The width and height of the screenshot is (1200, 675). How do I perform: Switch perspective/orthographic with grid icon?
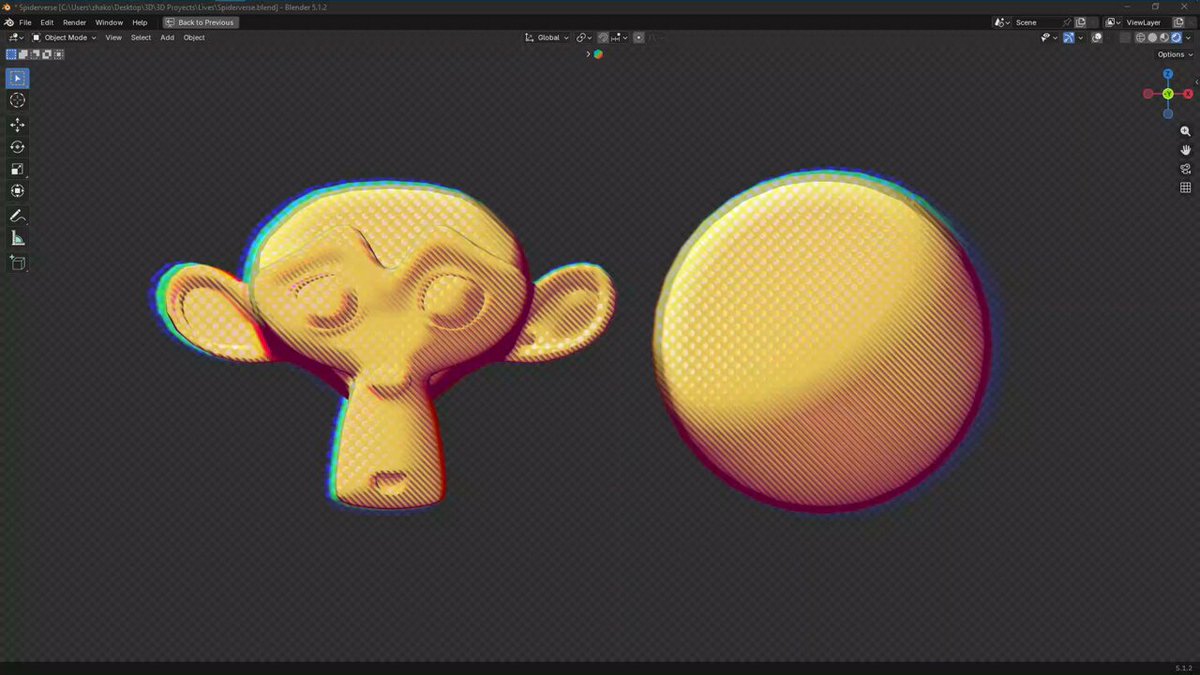coord(1185,187)
